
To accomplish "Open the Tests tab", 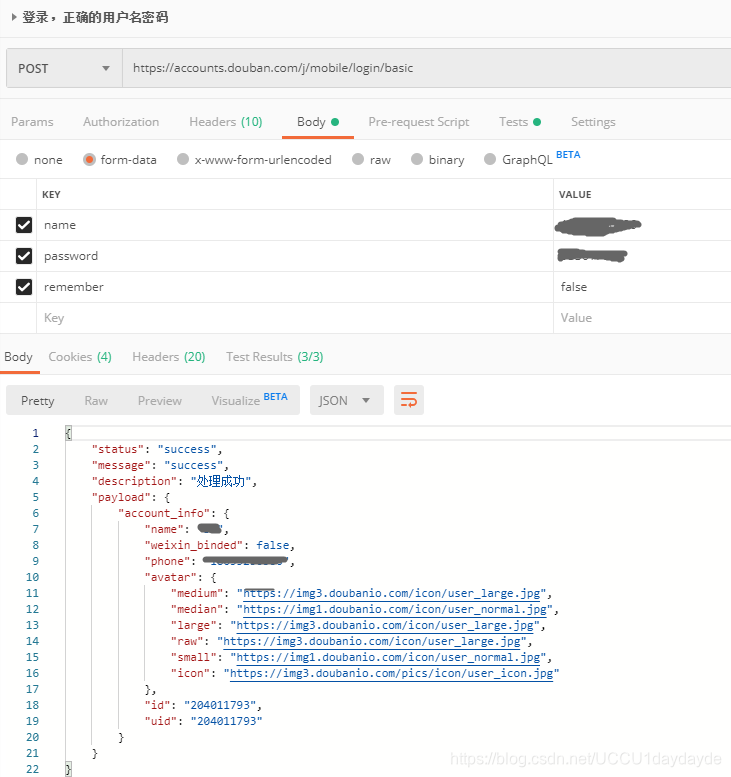I will [x=520, y=122].
